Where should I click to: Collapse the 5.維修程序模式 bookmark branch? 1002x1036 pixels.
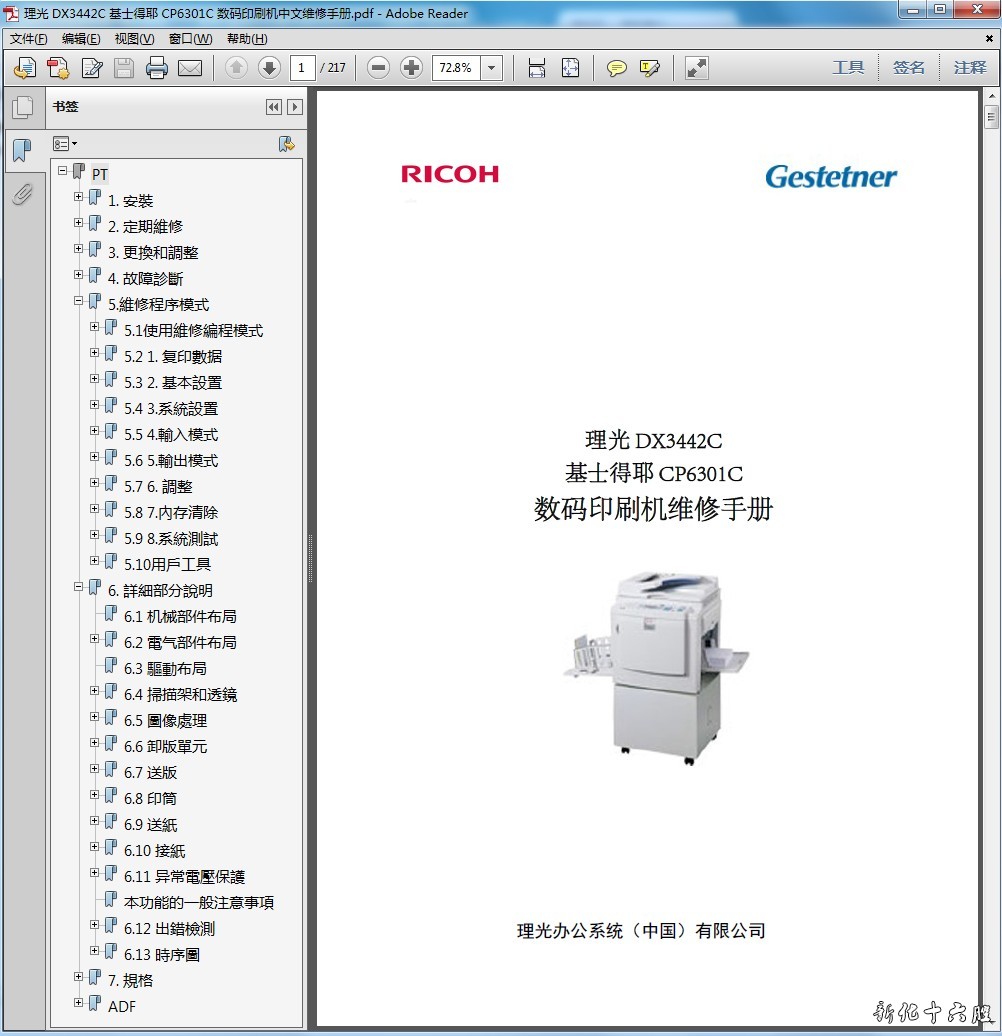click(79, 300)
